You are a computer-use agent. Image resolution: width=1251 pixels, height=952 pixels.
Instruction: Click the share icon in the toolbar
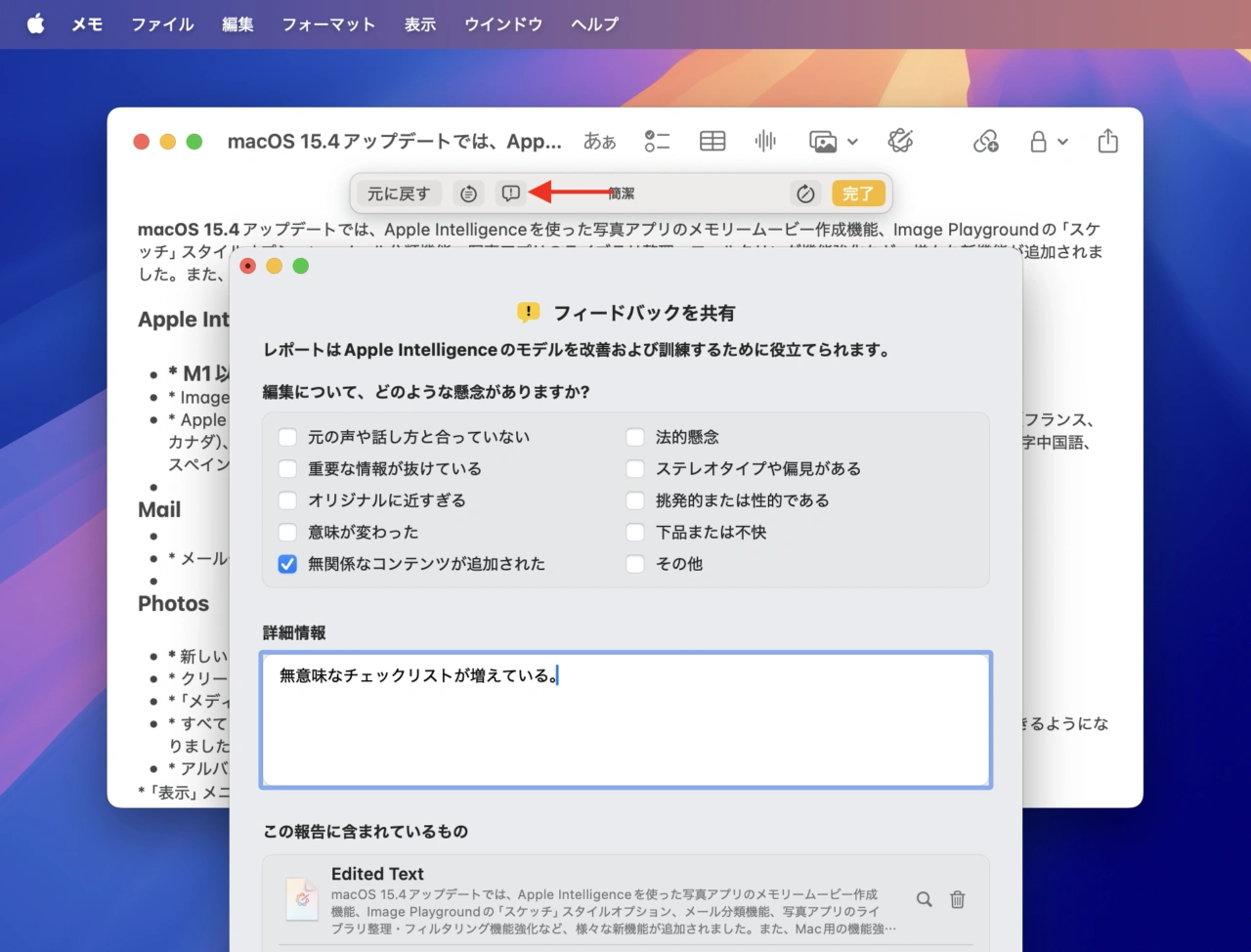[x=1107, y=142]
